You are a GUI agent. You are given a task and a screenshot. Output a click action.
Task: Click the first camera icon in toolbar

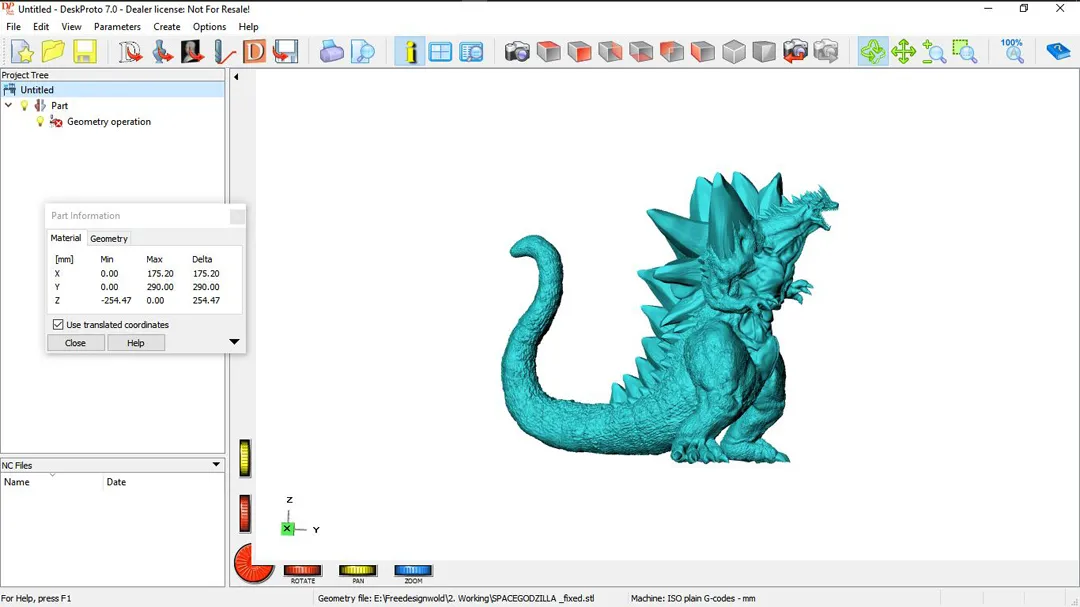517,52
